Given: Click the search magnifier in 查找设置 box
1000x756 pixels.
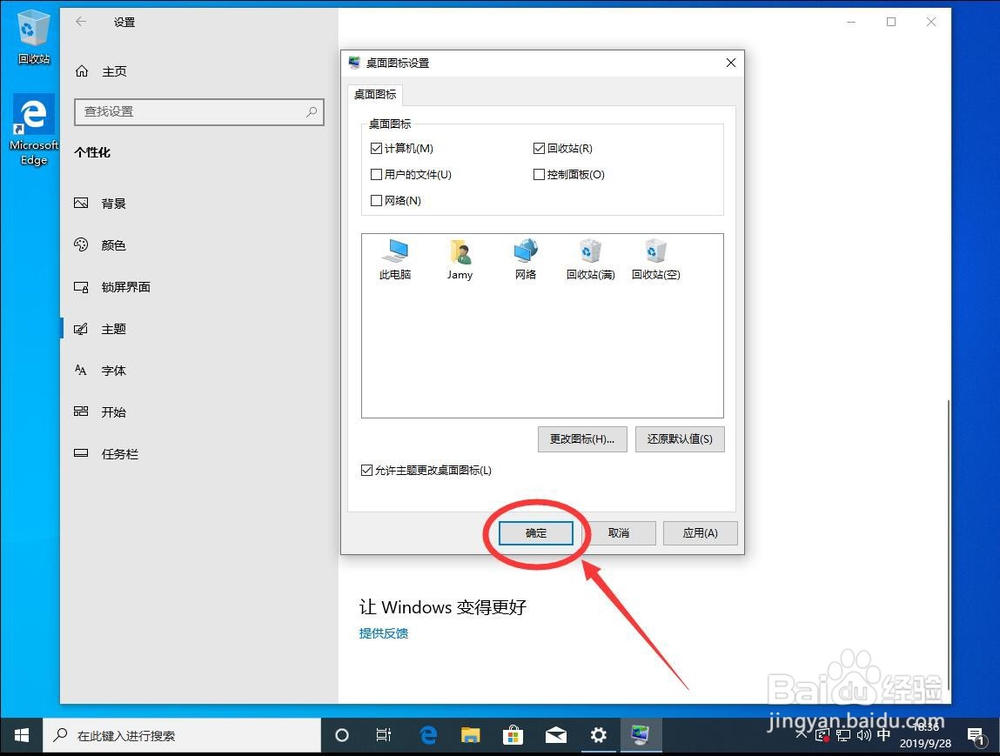Looking at the screenshot, I should click(x=312, y=112).
